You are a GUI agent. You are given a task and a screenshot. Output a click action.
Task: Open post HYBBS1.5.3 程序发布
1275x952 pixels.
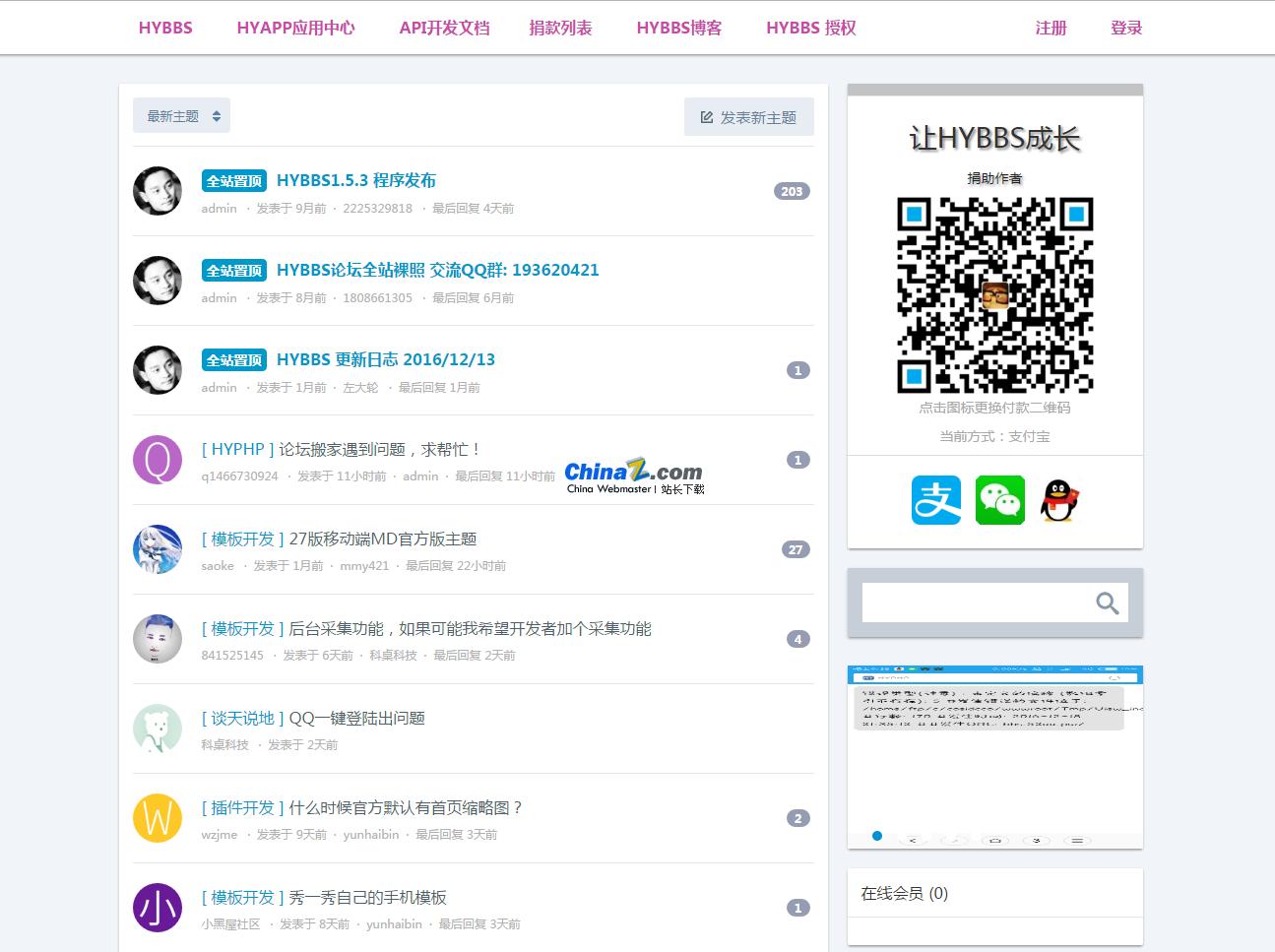(356, 180)
